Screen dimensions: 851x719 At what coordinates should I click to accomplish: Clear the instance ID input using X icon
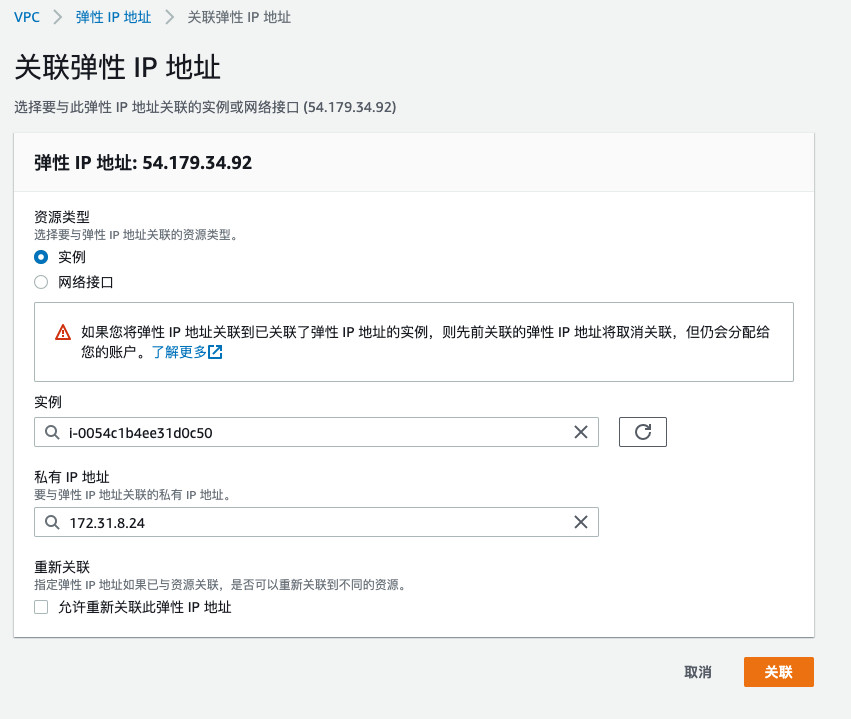click(580, 431)
